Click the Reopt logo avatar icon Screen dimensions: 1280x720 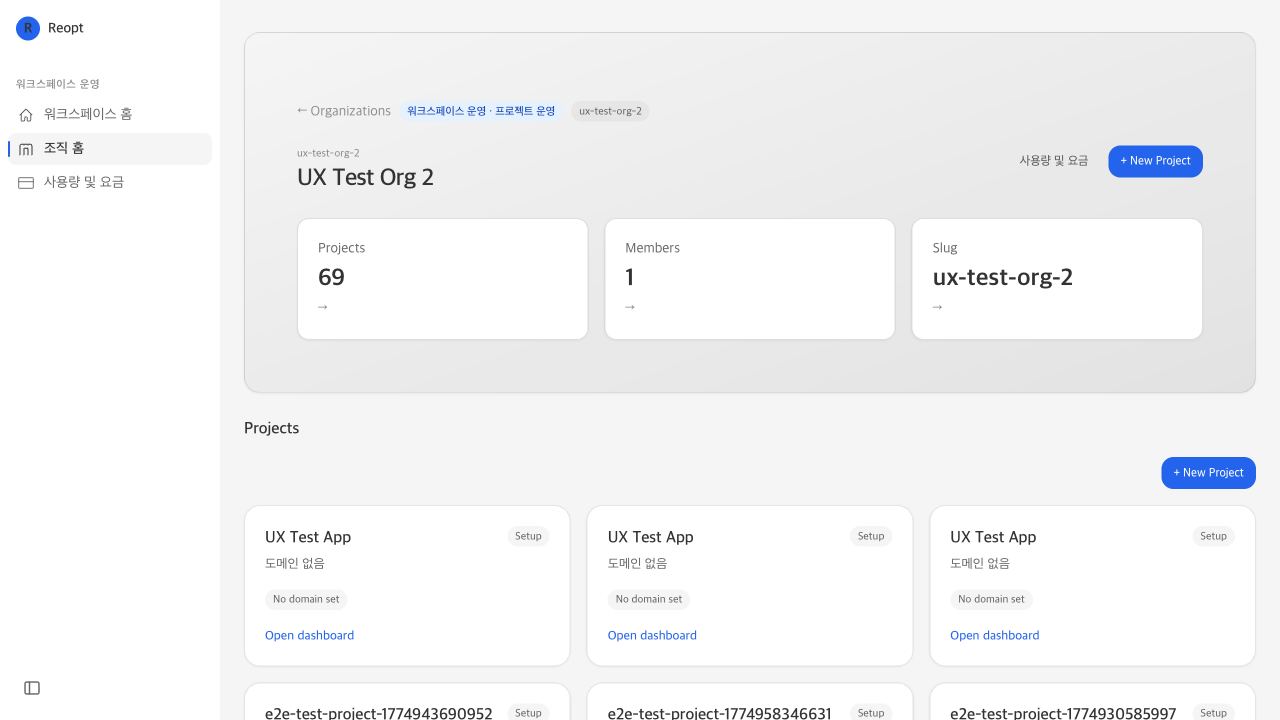point(28,28)
